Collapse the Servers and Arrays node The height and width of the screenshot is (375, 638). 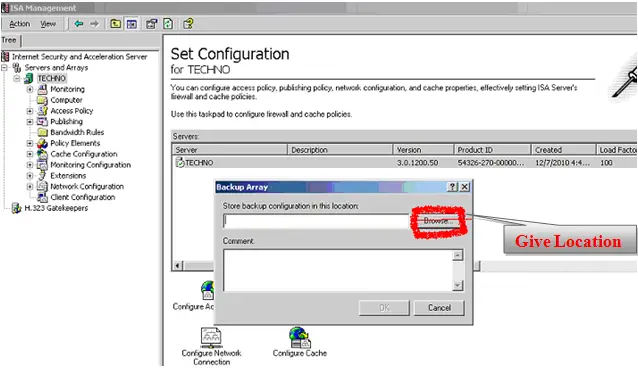4,68
